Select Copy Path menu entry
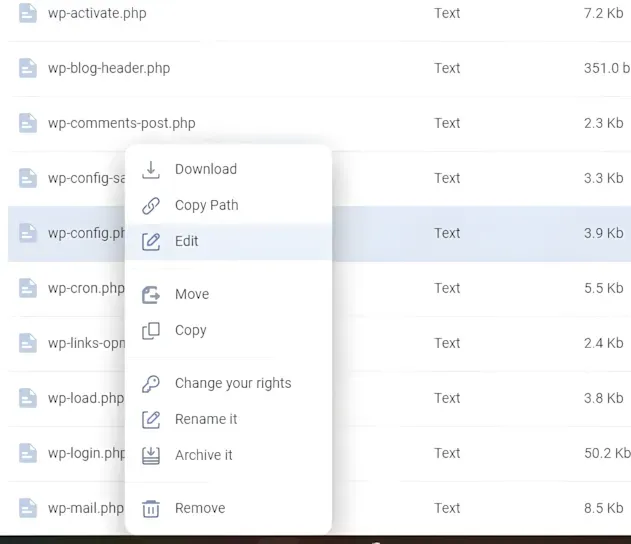 click(228, 205)
